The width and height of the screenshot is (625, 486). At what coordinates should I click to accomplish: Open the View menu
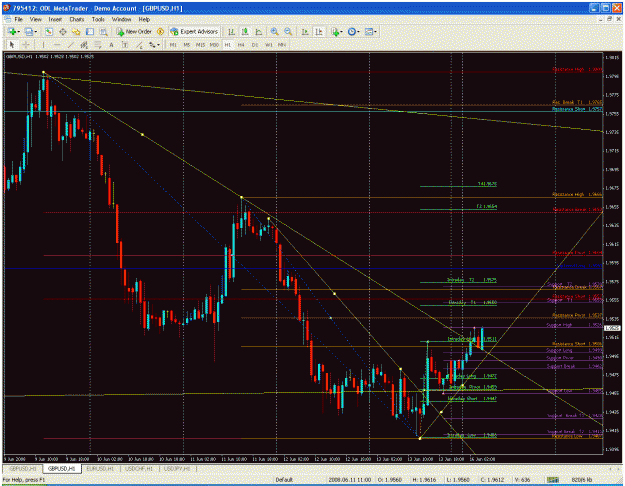tap(35, 19)
